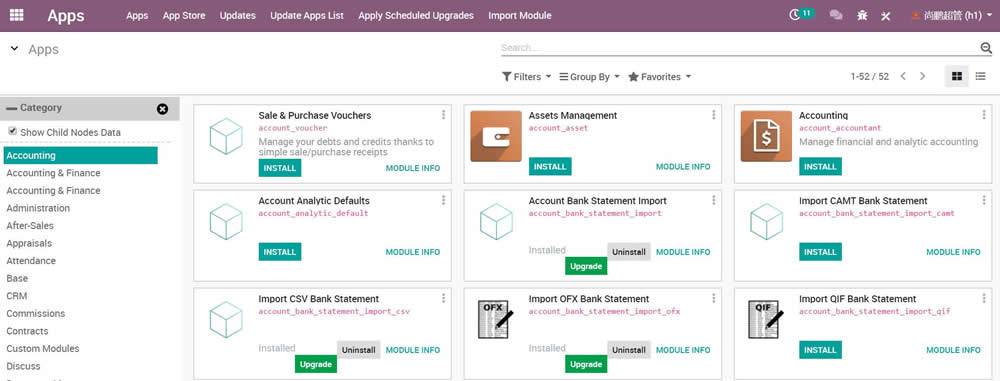Select the Appraisals category
The height and width of the screenshot is (381, 1000).
(29, 243)
